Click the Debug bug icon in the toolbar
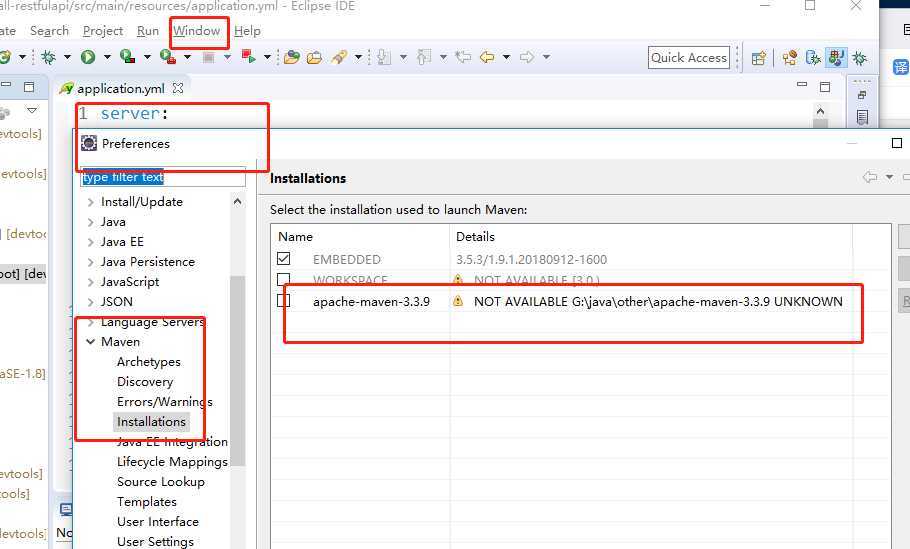910x549 pixels. pos(48,57)
